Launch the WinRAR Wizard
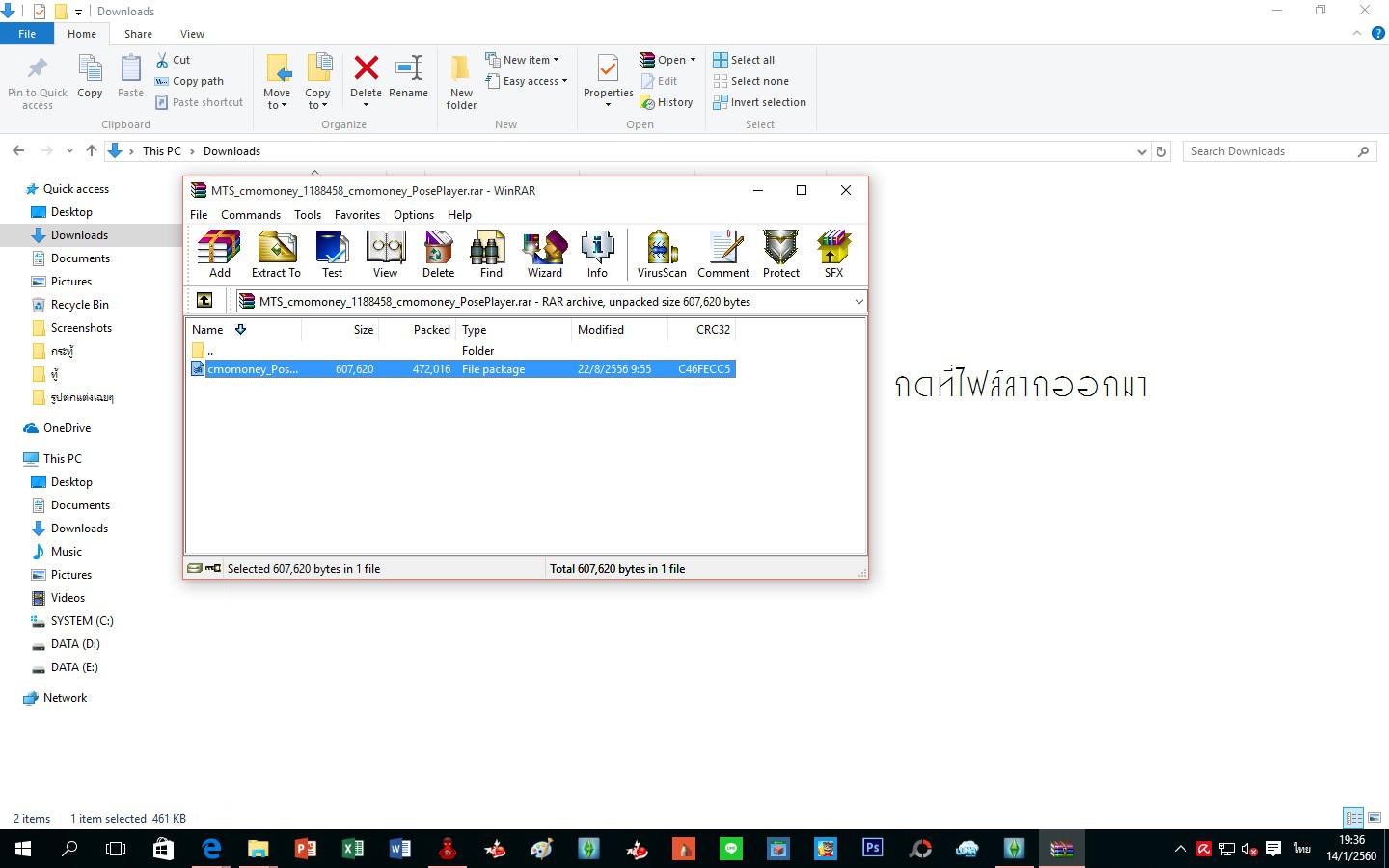 [544, 254]
